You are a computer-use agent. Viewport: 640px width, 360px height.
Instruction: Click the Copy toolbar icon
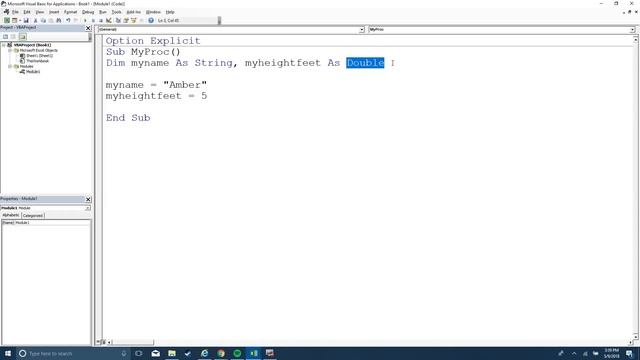pyautogui.click(x=43, y=20)
